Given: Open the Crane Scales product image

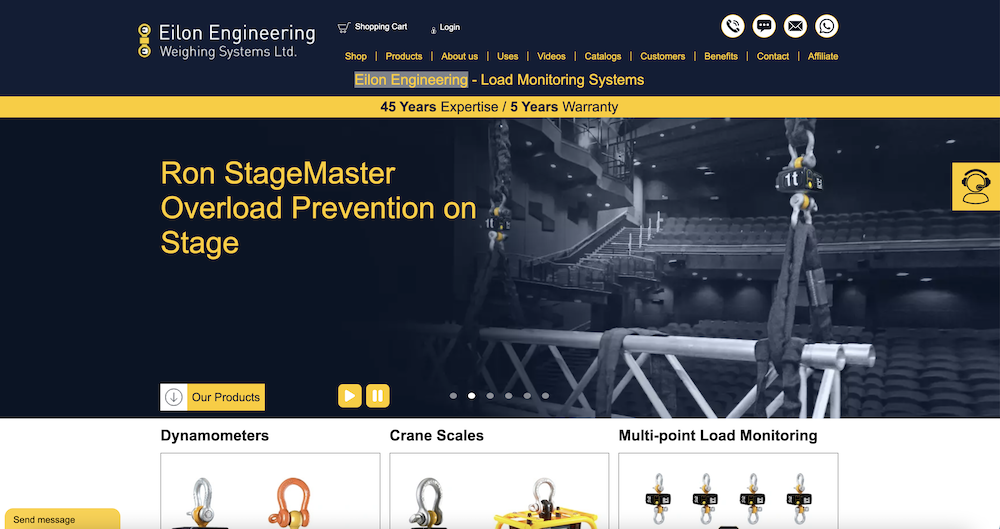Looking at the screenshot, I should point(499,491).
